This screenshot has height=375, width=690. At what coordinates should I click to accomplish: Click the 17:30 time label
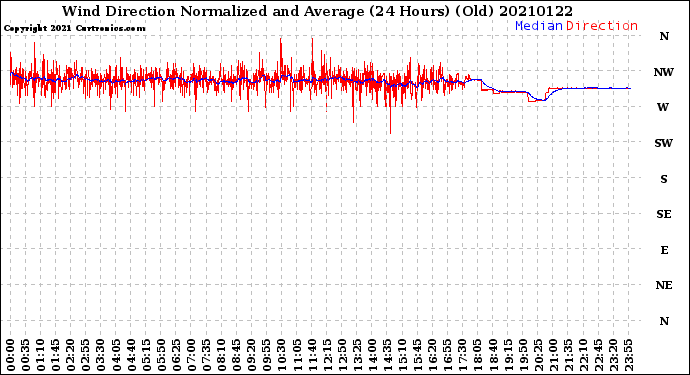[462, 355]
